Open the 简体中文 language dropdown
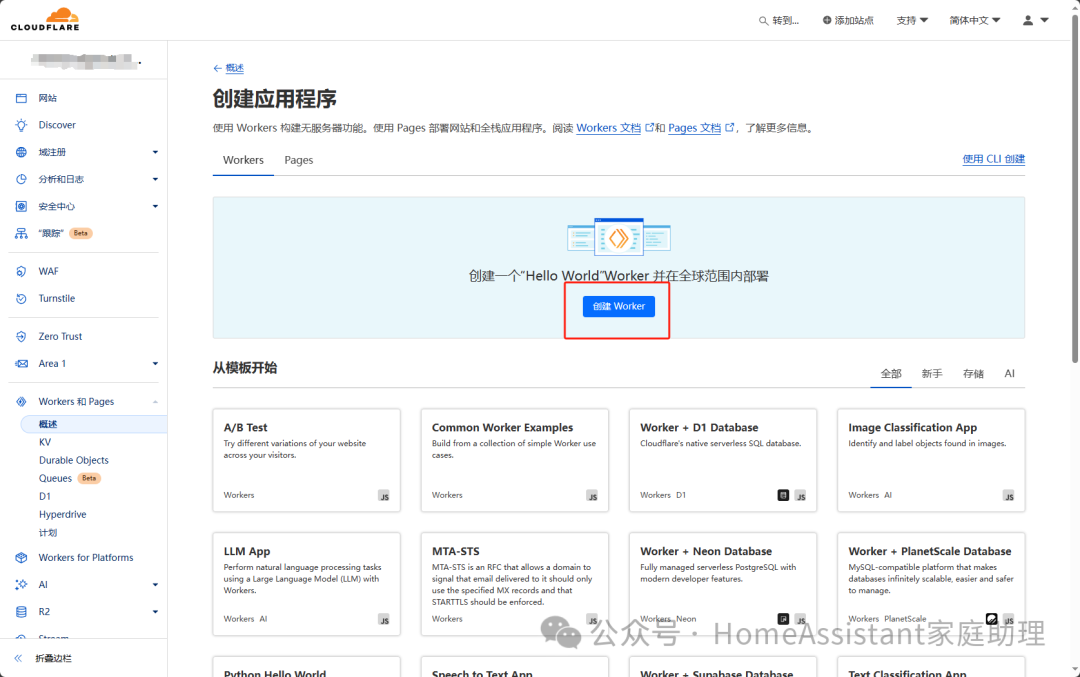This screenshot has width=1080, height=677. point(975,20)
